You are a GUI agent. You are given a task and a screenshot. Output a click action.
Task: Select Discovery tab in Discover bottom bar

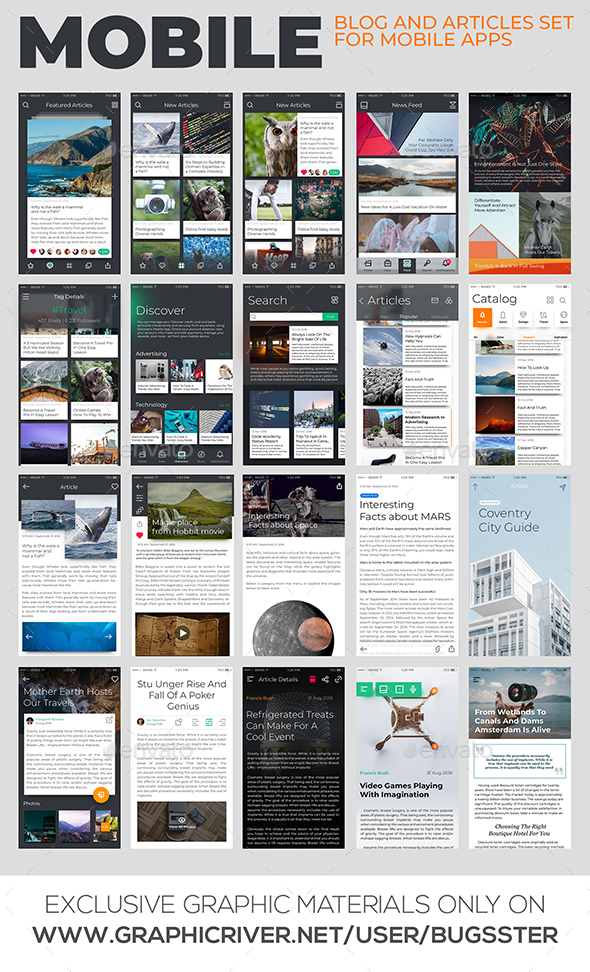point(182,457)
